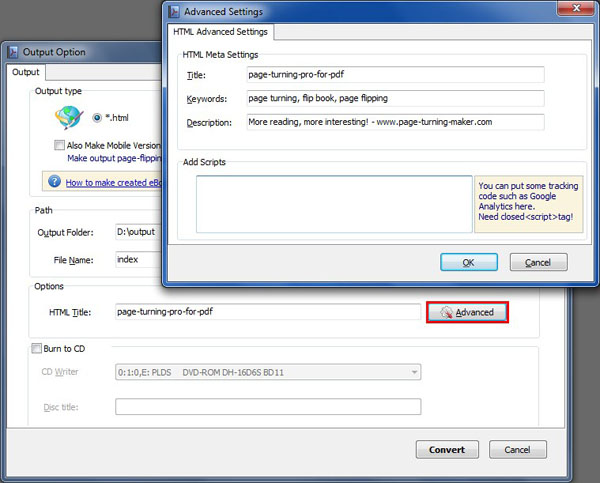Image resolution: width=600 pixels, height=483 pixels.
Task: Click the globe HTML output type icon
Action: (69, 117)
